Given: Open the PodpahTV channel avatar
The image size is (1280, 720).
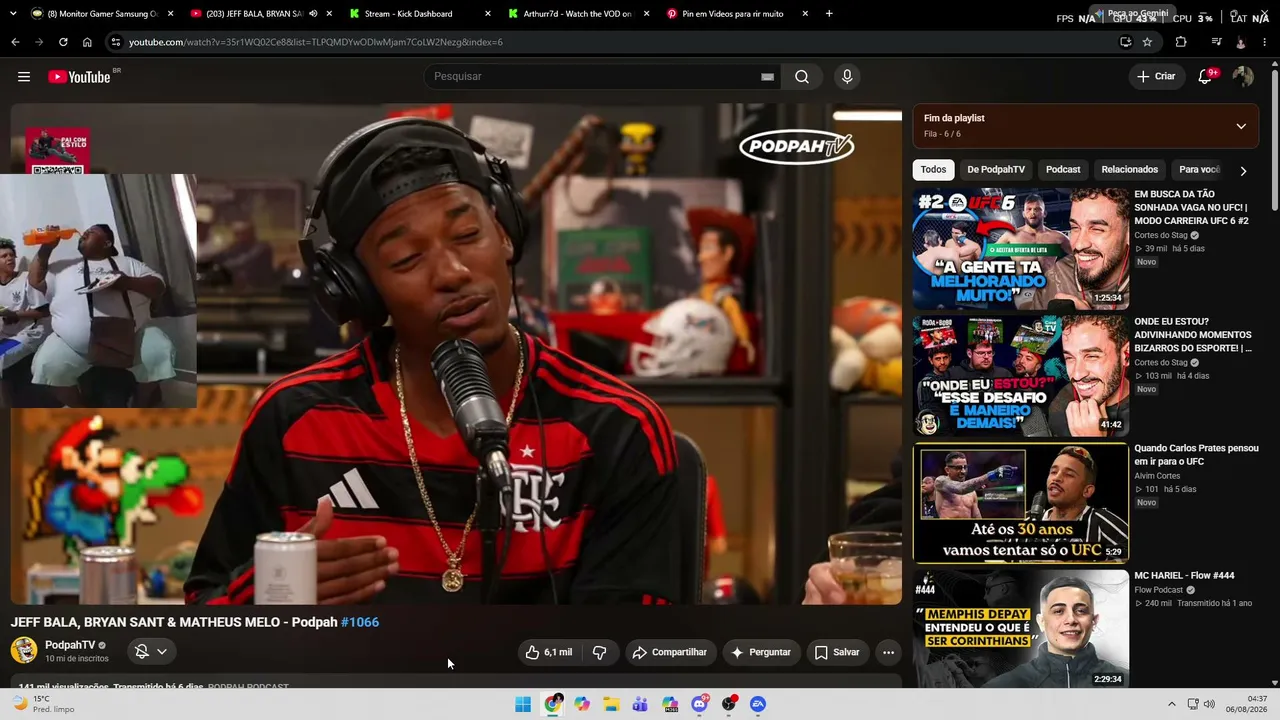Looking at the screenshot, I should coord(24,650).
